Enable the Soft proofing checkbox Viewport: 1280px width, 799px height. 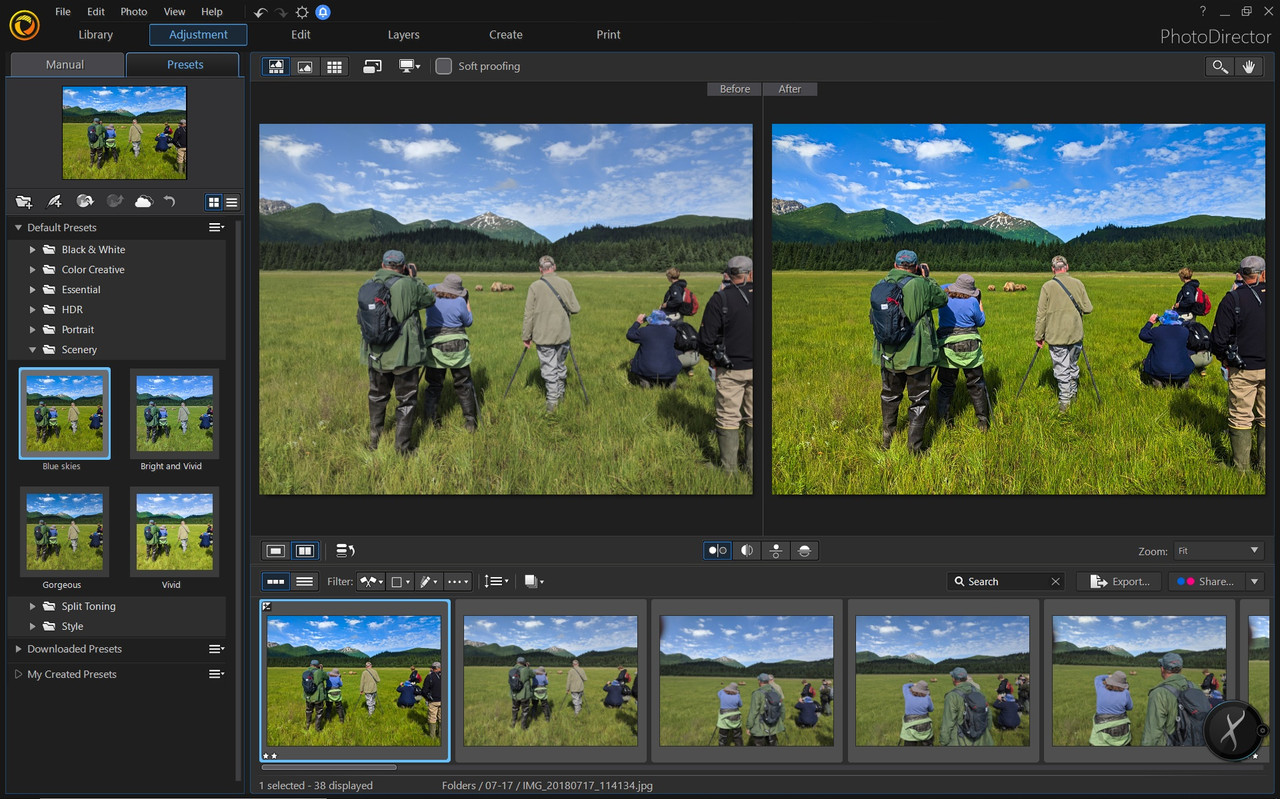(x=444, y=66)
